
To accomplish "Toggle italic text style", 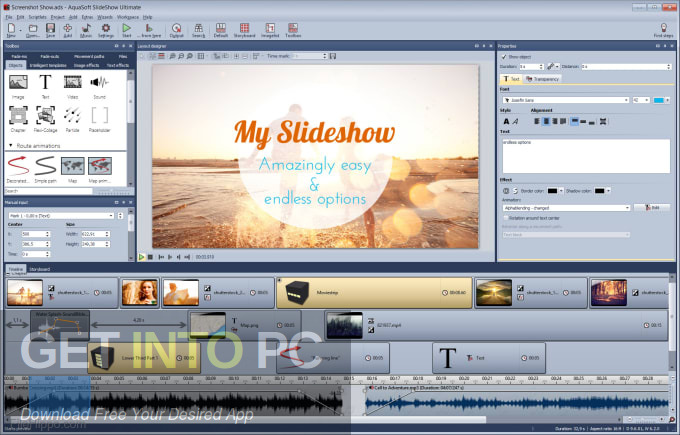I will tap(516, 121).
